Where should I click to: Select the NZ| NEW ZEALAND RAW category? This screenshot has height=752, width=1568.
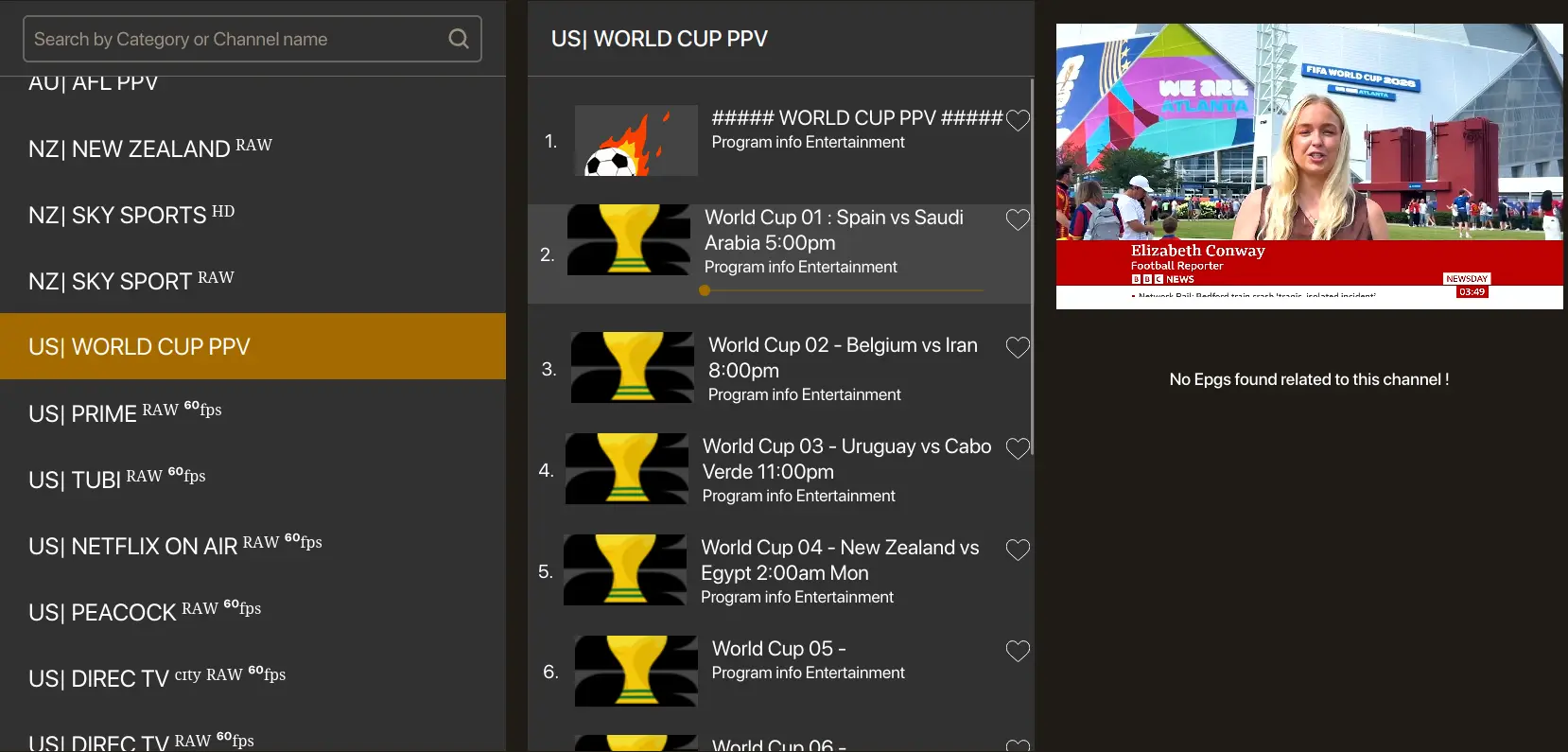click(253, 149)
